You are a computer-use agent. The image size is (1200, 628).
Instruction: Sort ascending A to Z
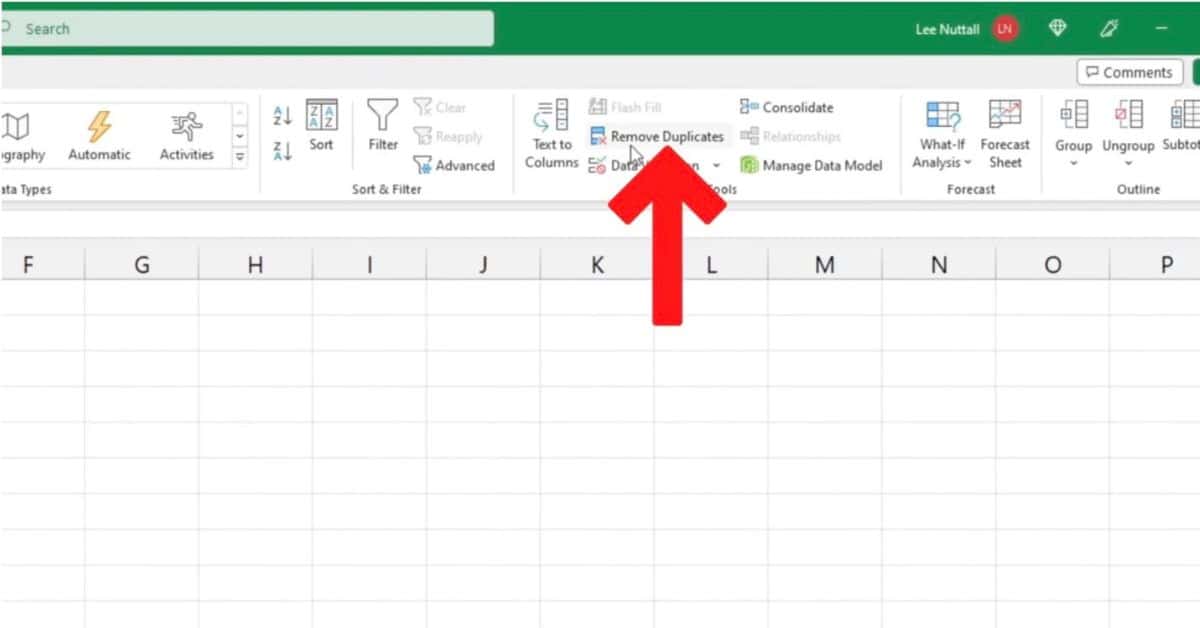(281, 114)
